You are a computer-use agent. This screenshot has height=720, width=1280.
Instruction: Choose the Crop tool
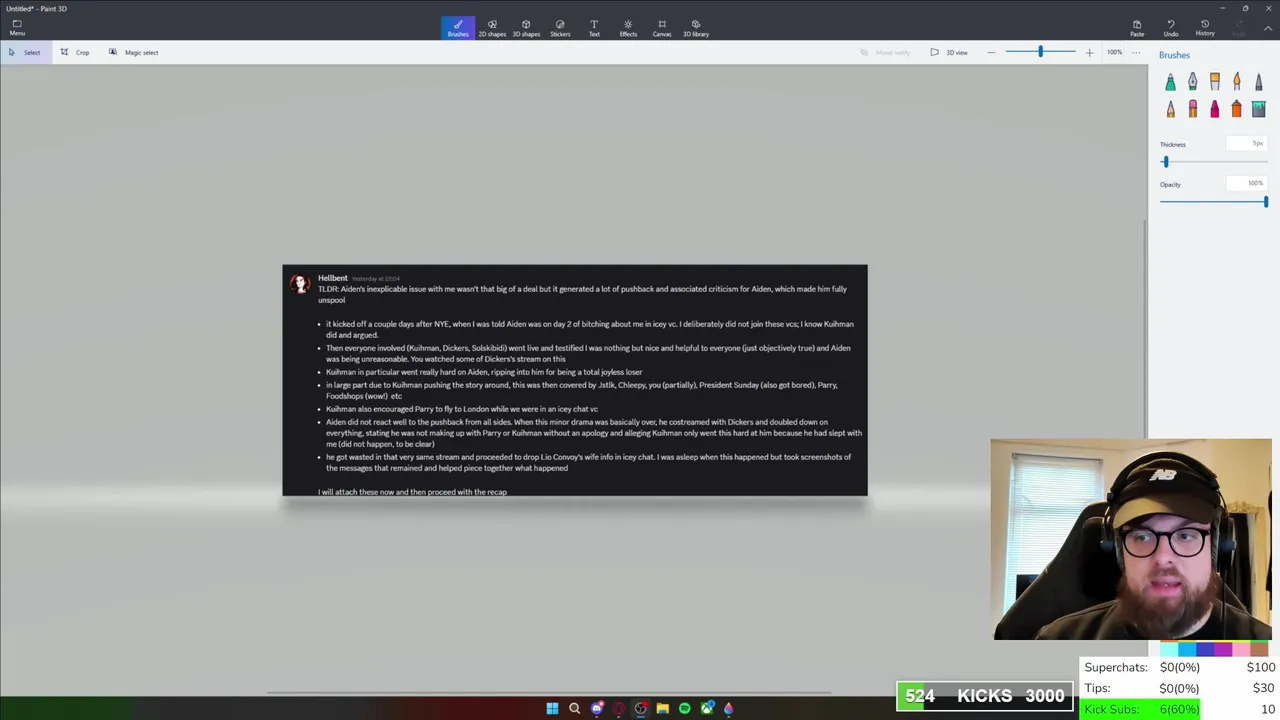(x=75, y=52)
